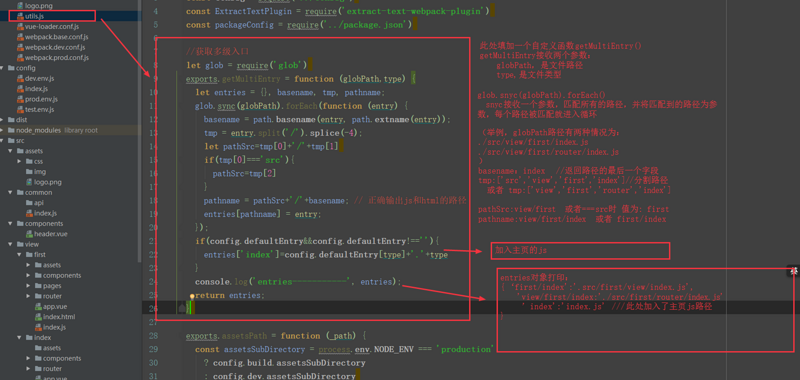Viewport: 800px width, 380px height.
Task: Expand arrow of router folder below pages
Action: pyautogui.click(x=29, y=296)
